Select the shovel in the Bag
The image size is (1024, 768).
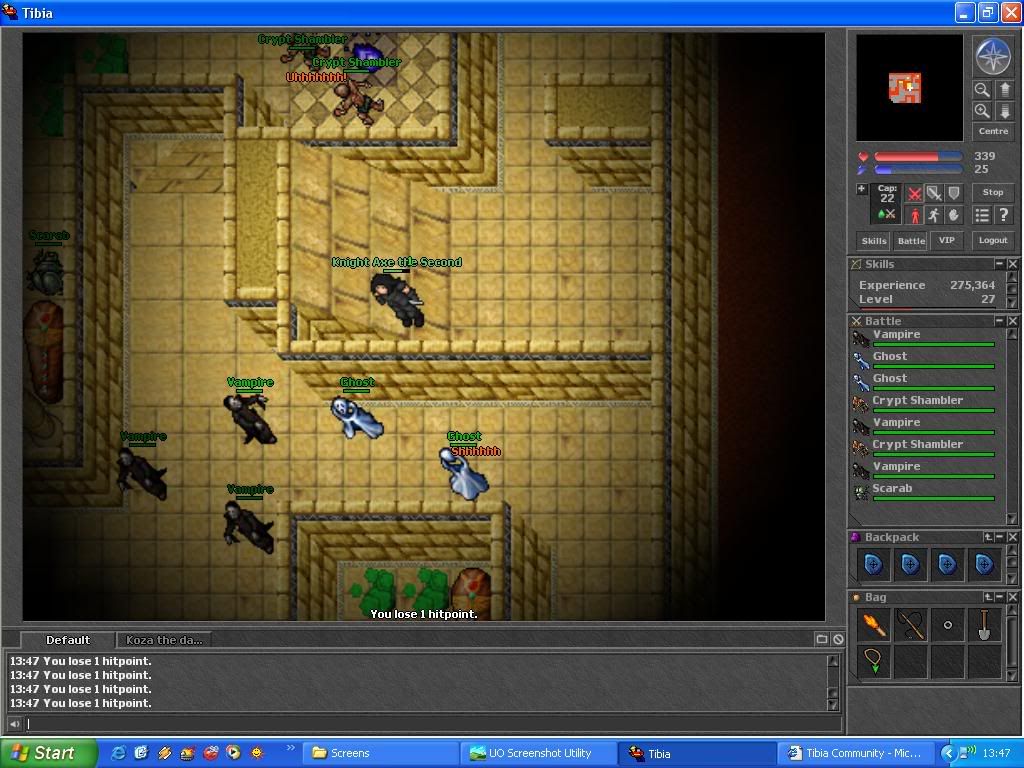coord(984,625)
